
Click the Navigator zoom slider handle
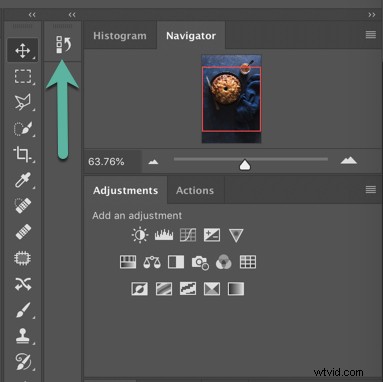tap(245, 165)
